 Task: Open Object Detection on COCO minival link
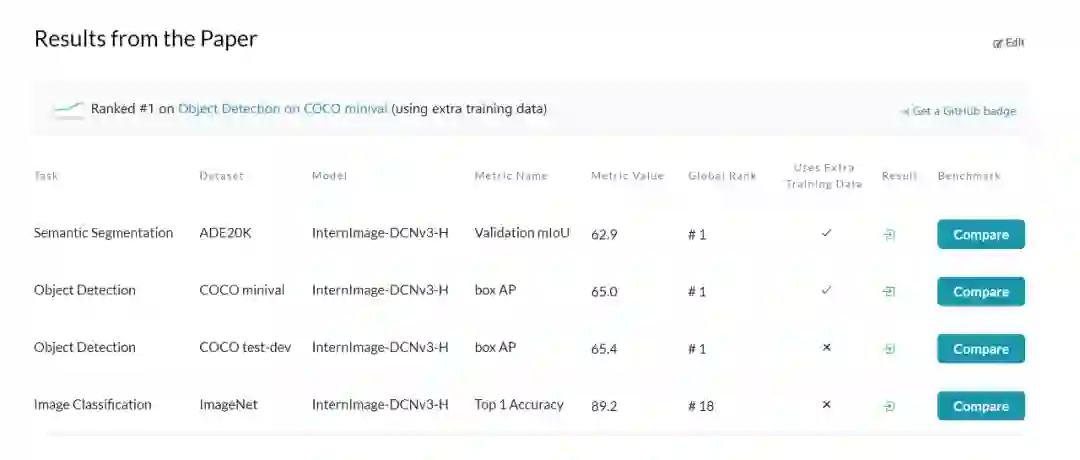pyautogui.click(x=282, y=108)
